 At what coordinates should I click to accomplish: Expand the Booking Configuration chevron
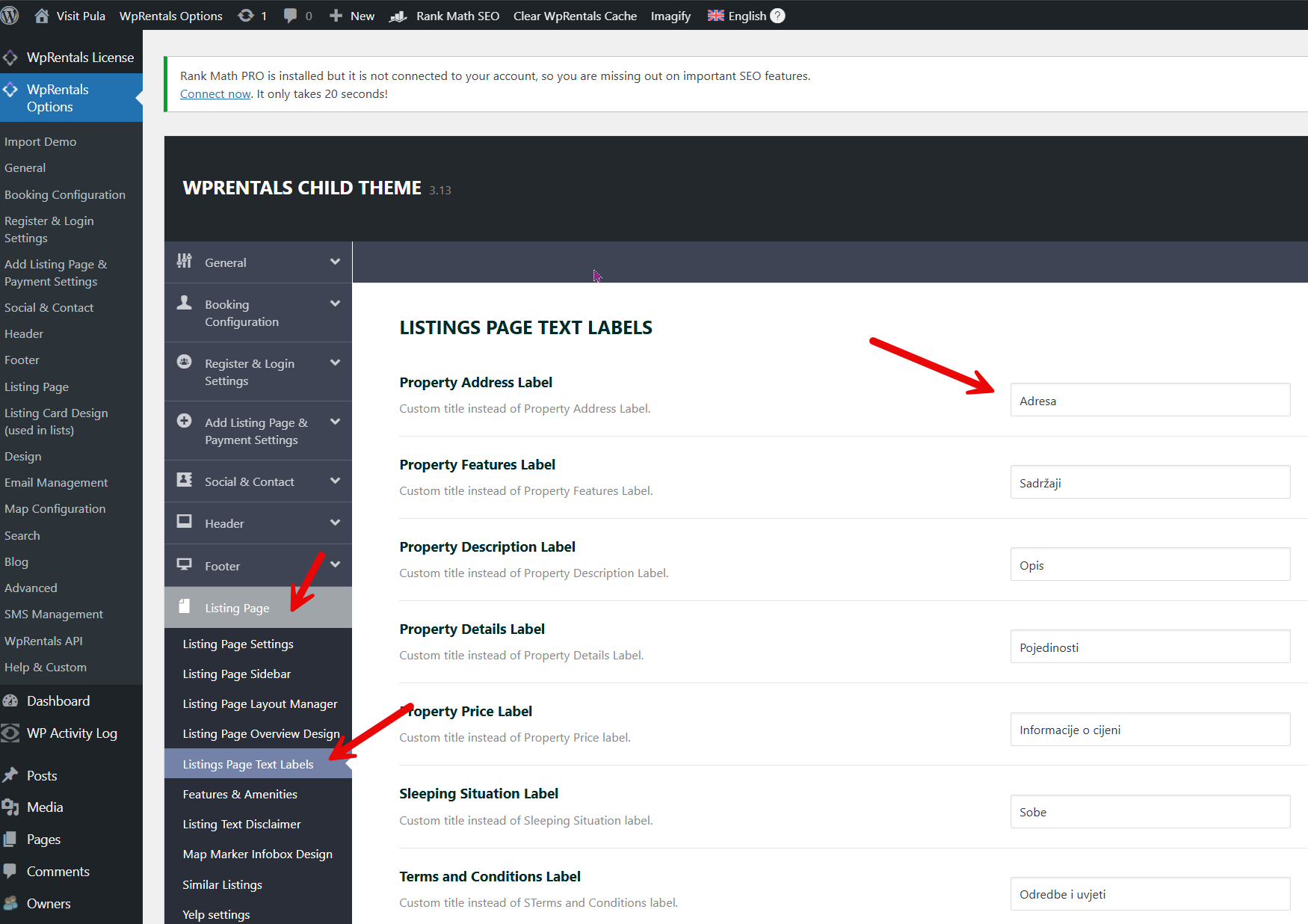click(335, 304)
